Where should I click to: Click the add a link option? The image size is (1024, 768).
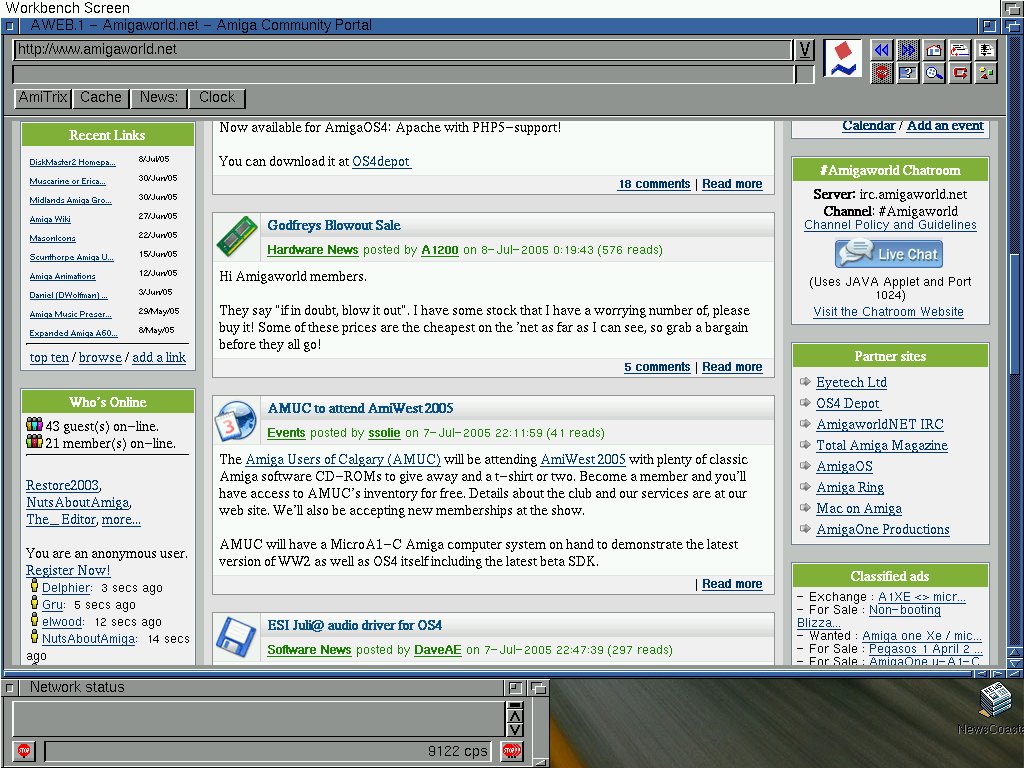[x=159, y=357]
